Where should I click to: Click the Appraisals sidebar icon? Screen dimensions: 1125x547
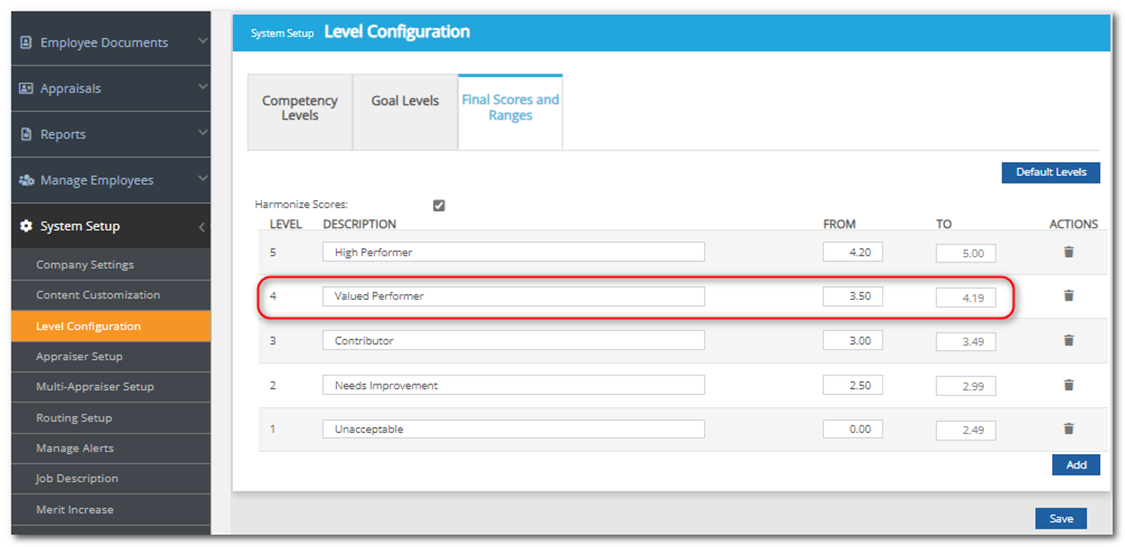26,89
